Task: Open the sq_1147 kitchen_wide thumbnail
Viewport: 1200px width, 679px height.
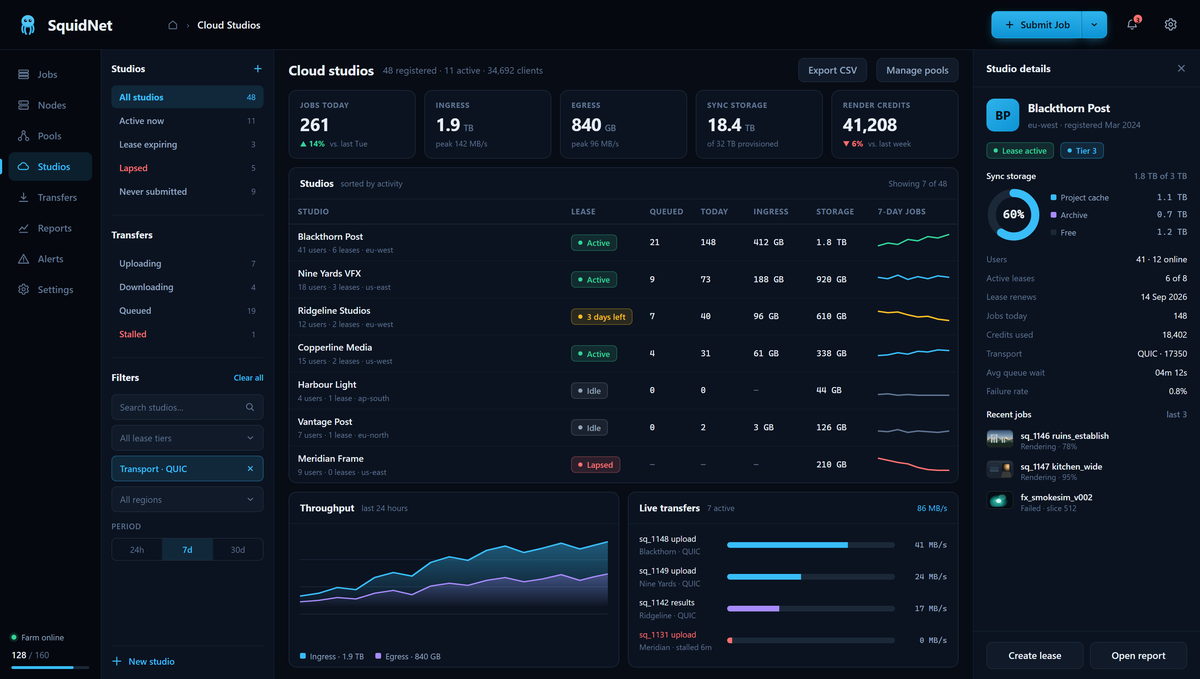Action: click(x=1000, y=471)
